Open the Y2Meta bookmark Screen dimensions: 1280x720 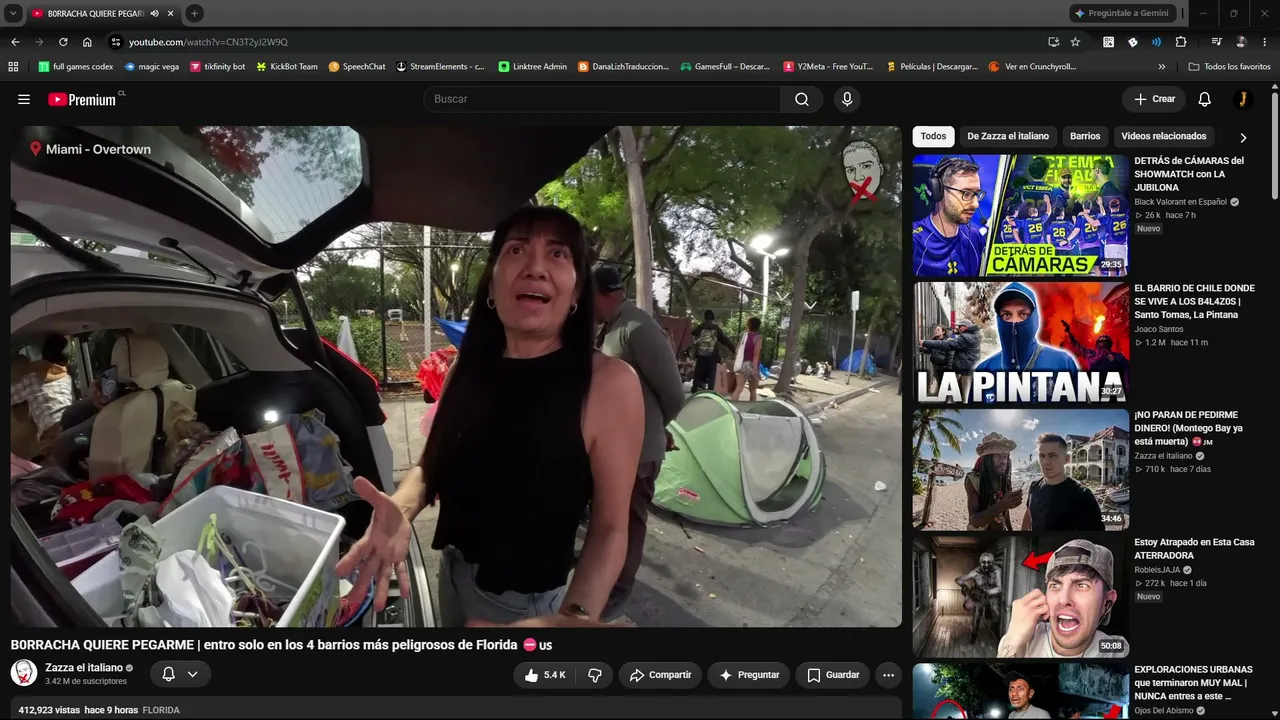(828, 67)
